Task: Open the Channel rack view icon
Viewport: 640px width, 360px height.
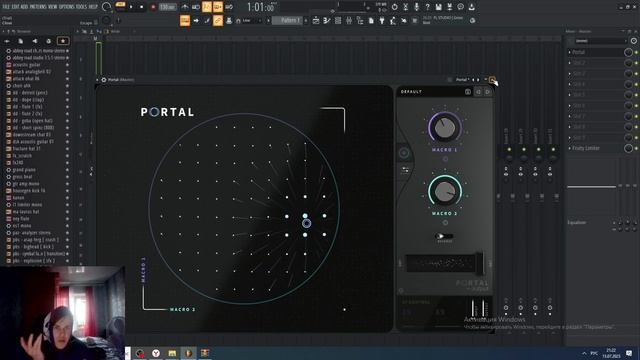Action: (338, 20)
